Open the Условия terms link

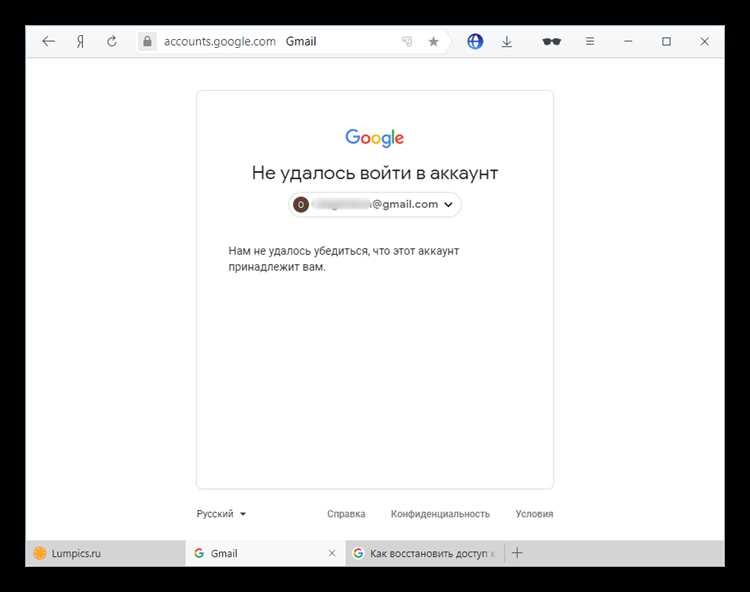tap(534, 514)
